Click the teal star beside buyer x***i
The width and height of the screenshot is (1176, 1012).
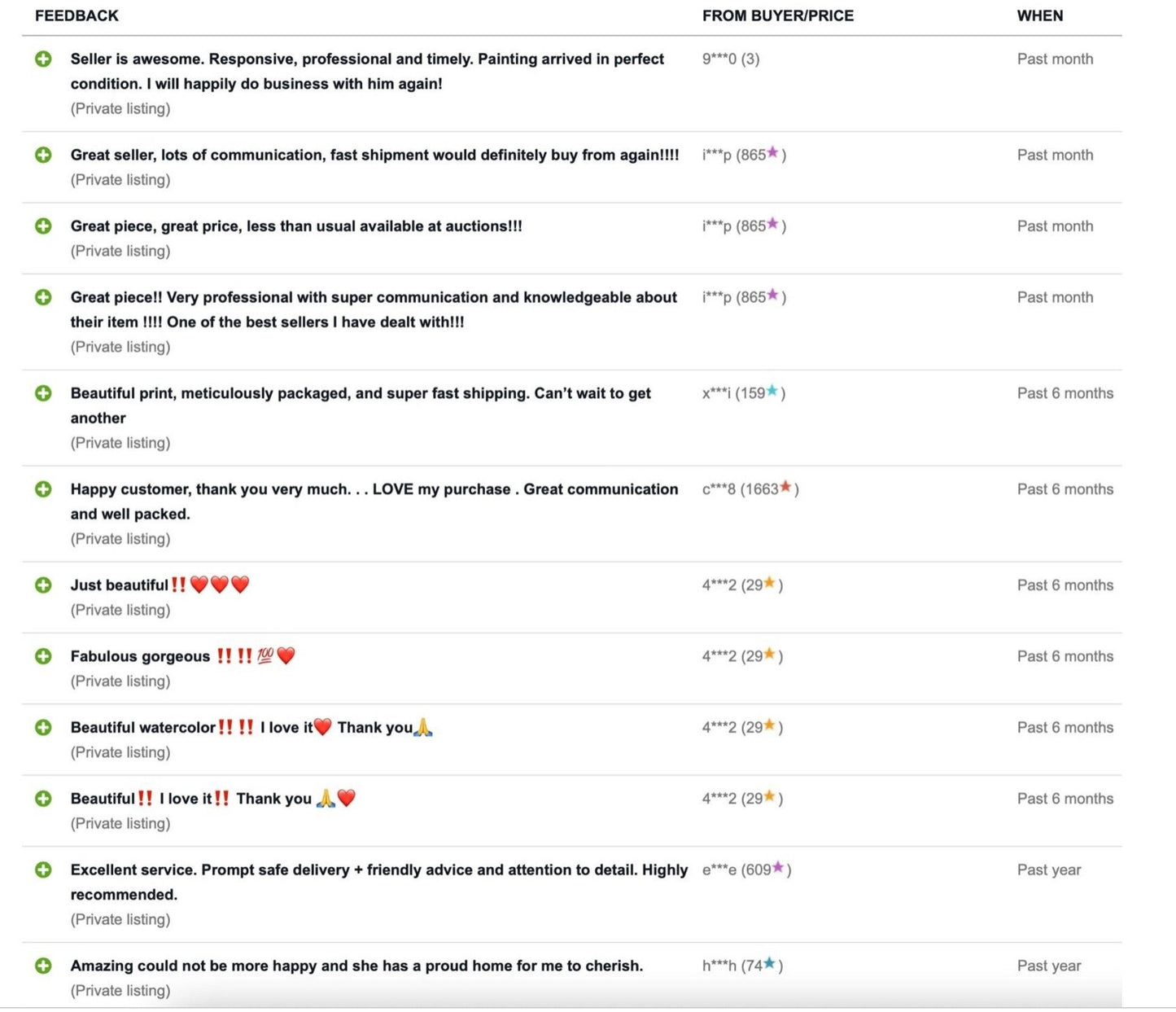click(x=772, y=392)
